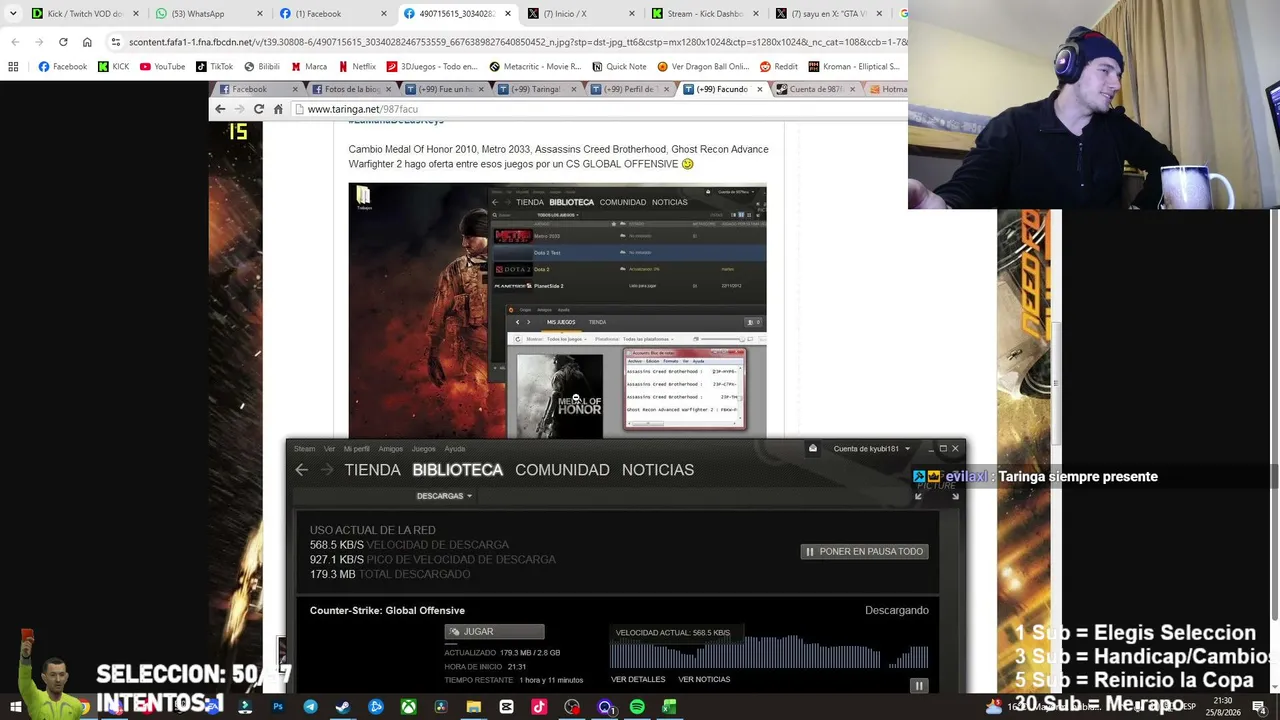Open Telegram from the taskbar

coord(310,707)
